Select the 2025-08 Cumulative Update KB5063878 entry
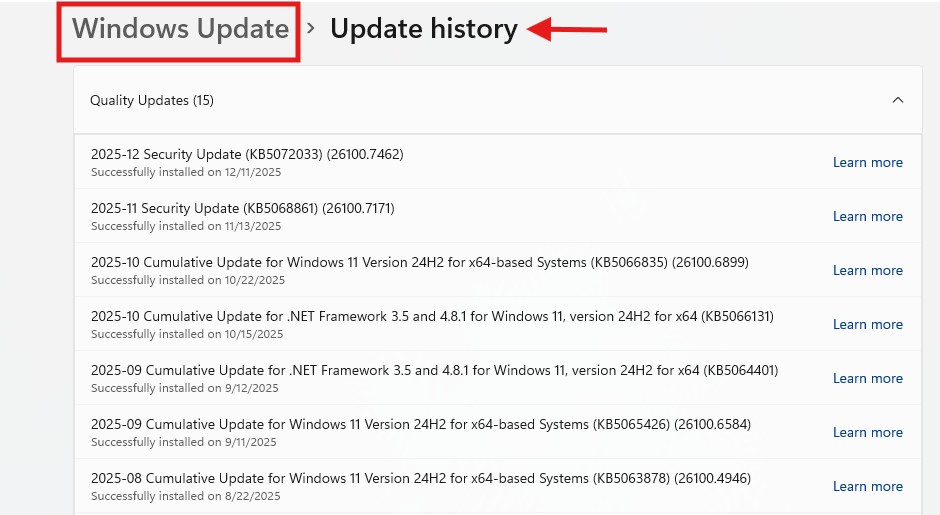This screenshot has width=940, height=515. coord(420,479)
